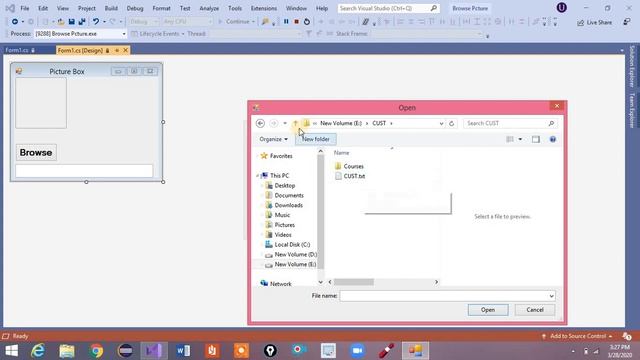Open the Continue button dropdown arrow
The height and width of the screenshot is (360, 640).
tap(253, 22)
